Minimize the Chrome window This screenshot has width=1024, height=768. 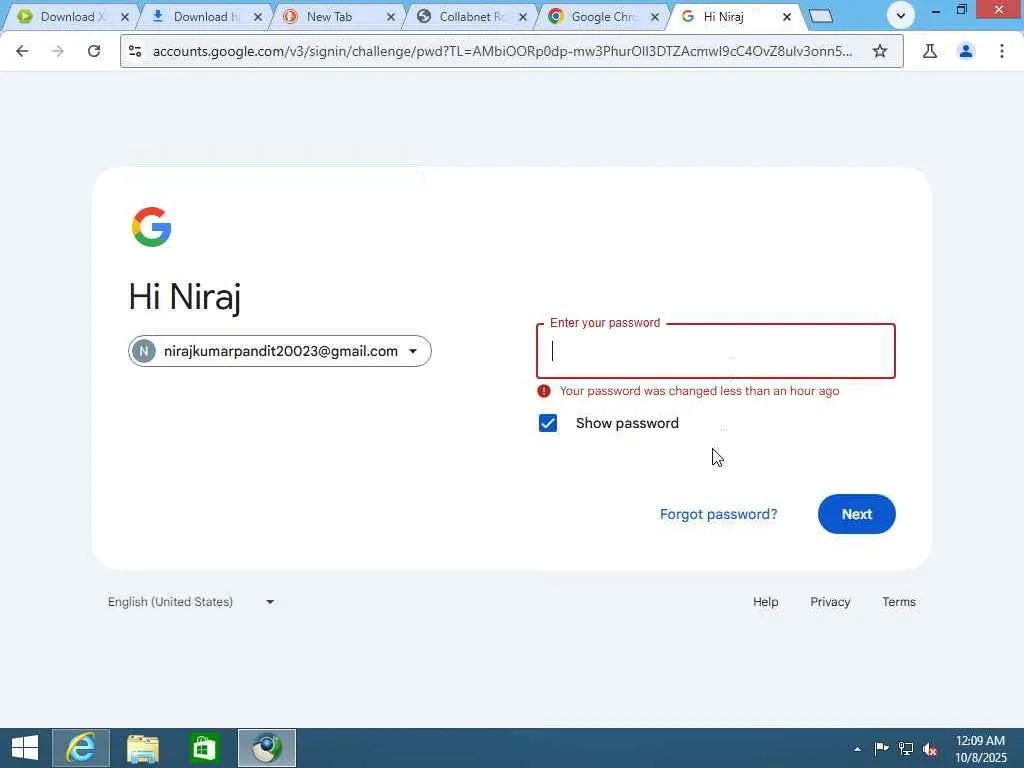tap(936, 11)
